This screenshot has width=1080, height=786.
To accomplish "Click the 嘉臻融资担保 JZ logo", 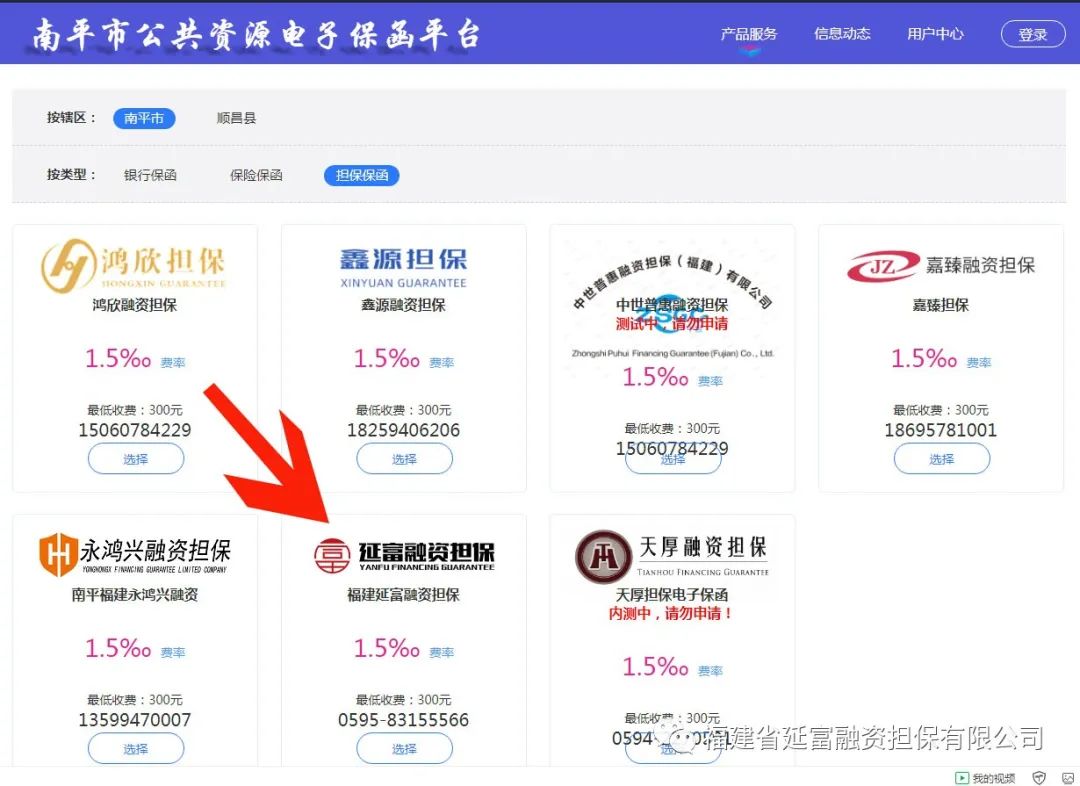I will 941,266.
